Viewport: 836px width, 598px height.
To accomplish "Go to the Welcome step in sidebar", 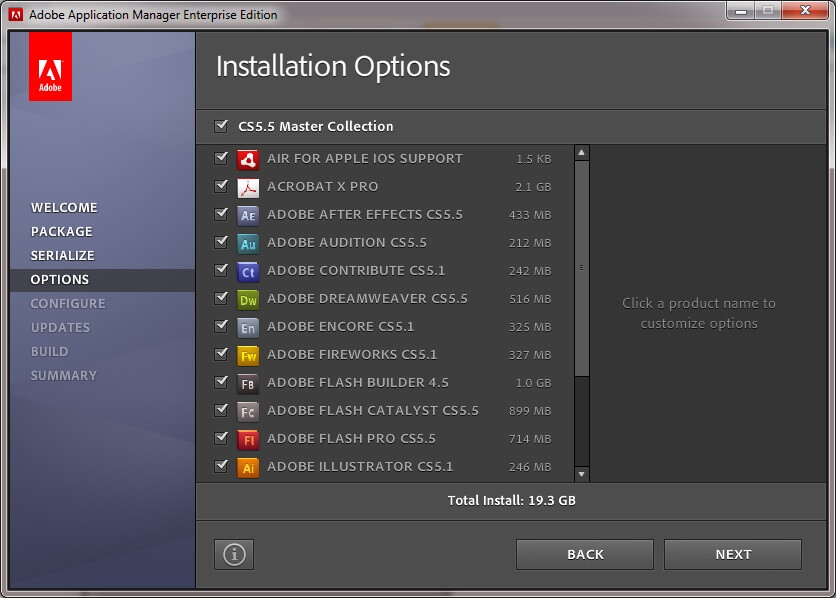I will (64, 208).
